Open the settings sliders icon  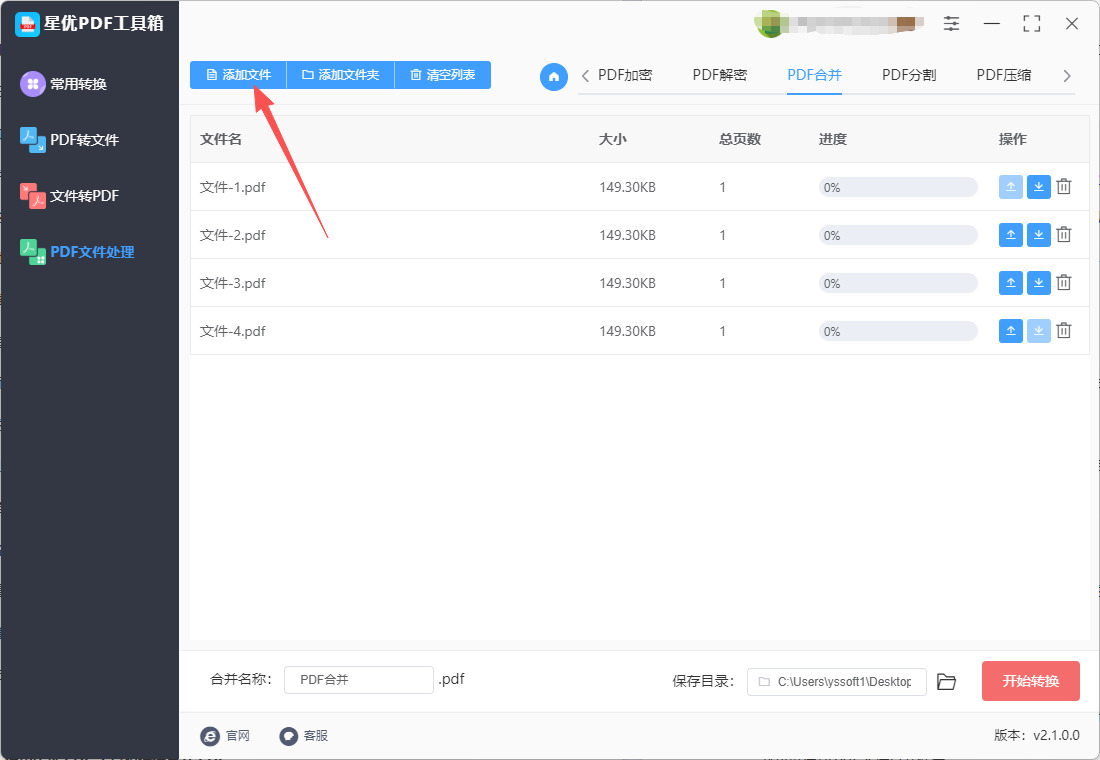[951, 24]
